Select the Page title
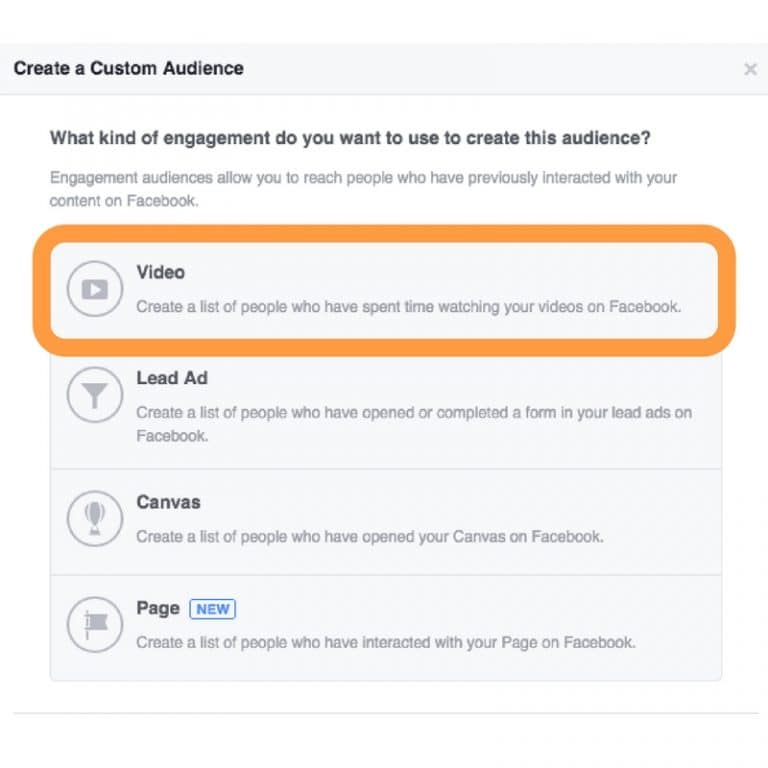The height and width of the screenshot is (768, 768). (x=157, y=608)
